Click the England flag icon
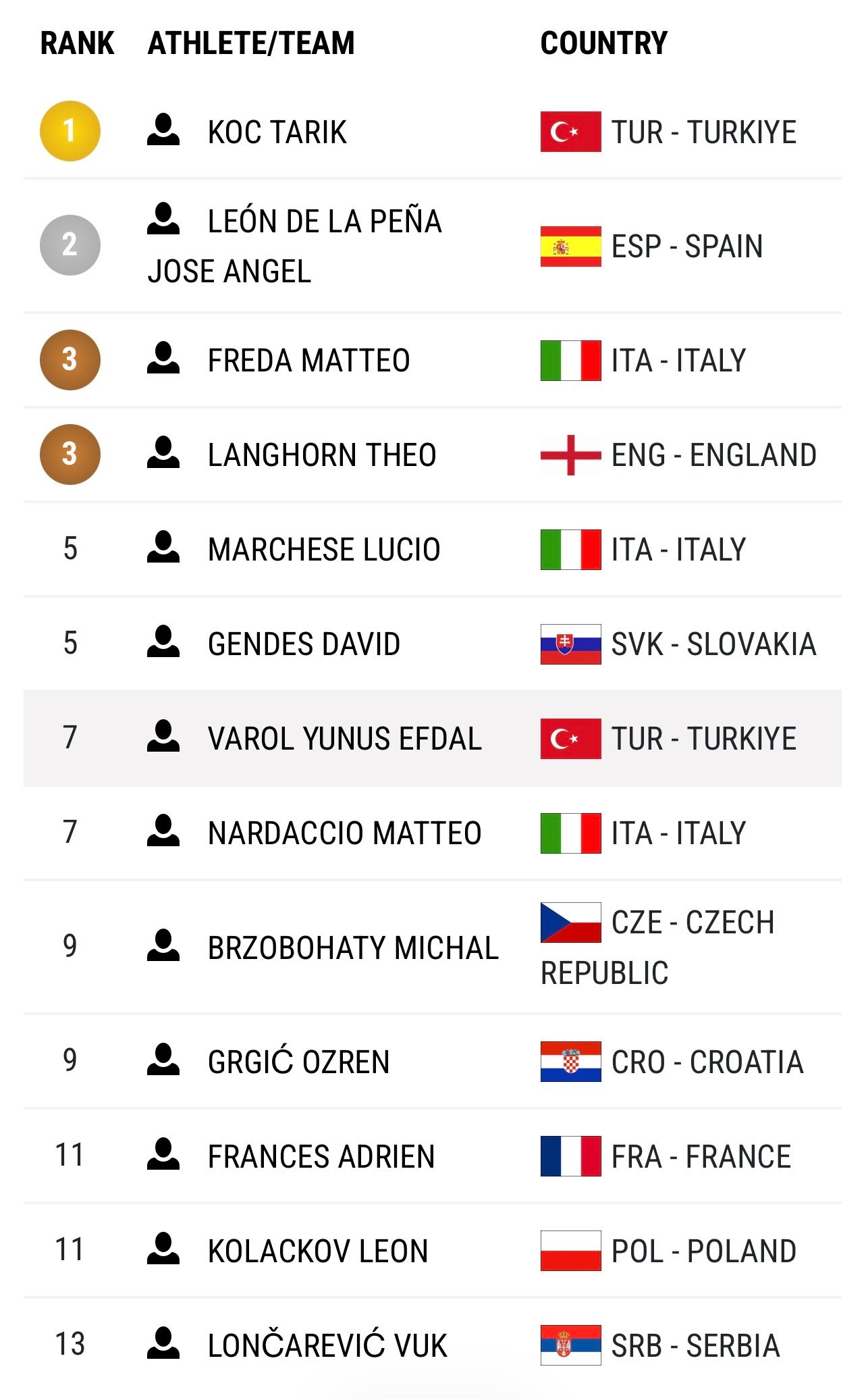866x1400 pixels. pos(570,455)
